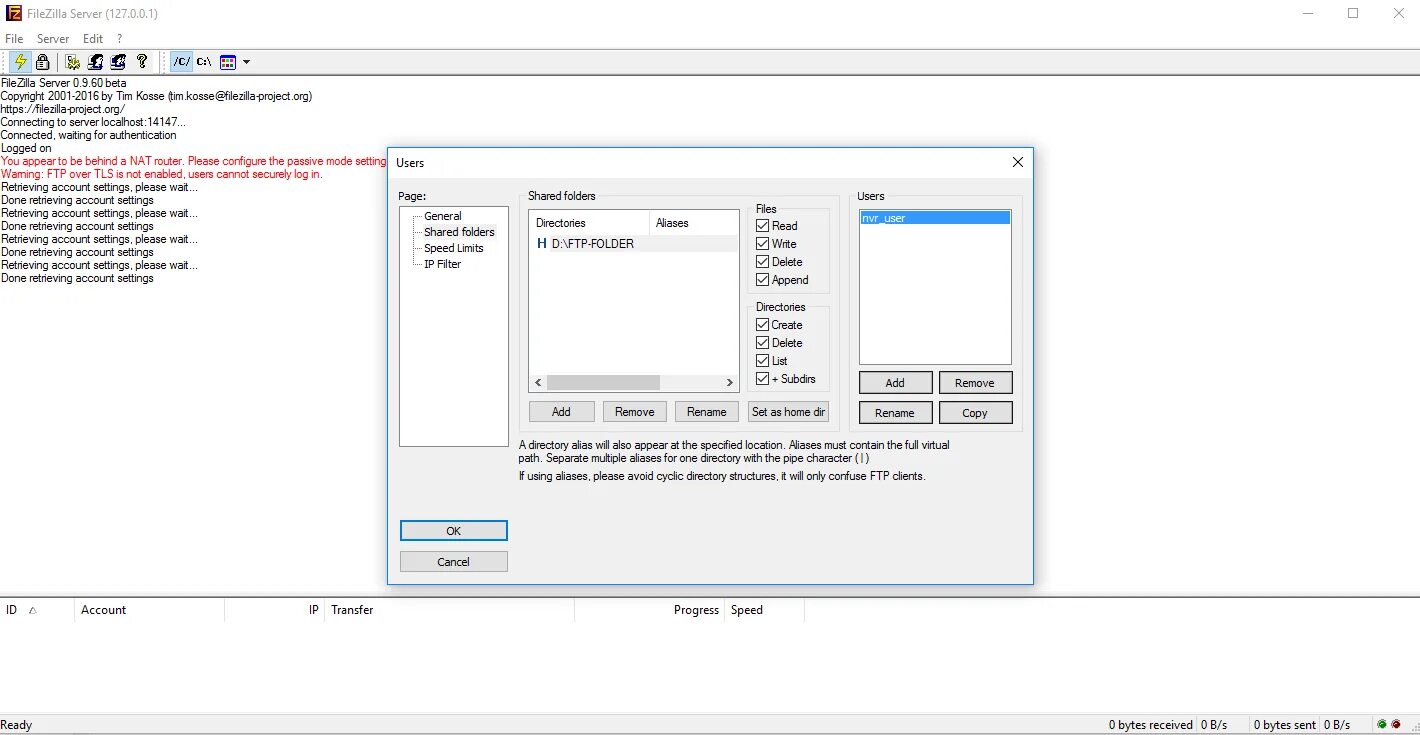This screenshot has width=1420, height=735.
Task: Open the Server menu
Action: [53, 39]
